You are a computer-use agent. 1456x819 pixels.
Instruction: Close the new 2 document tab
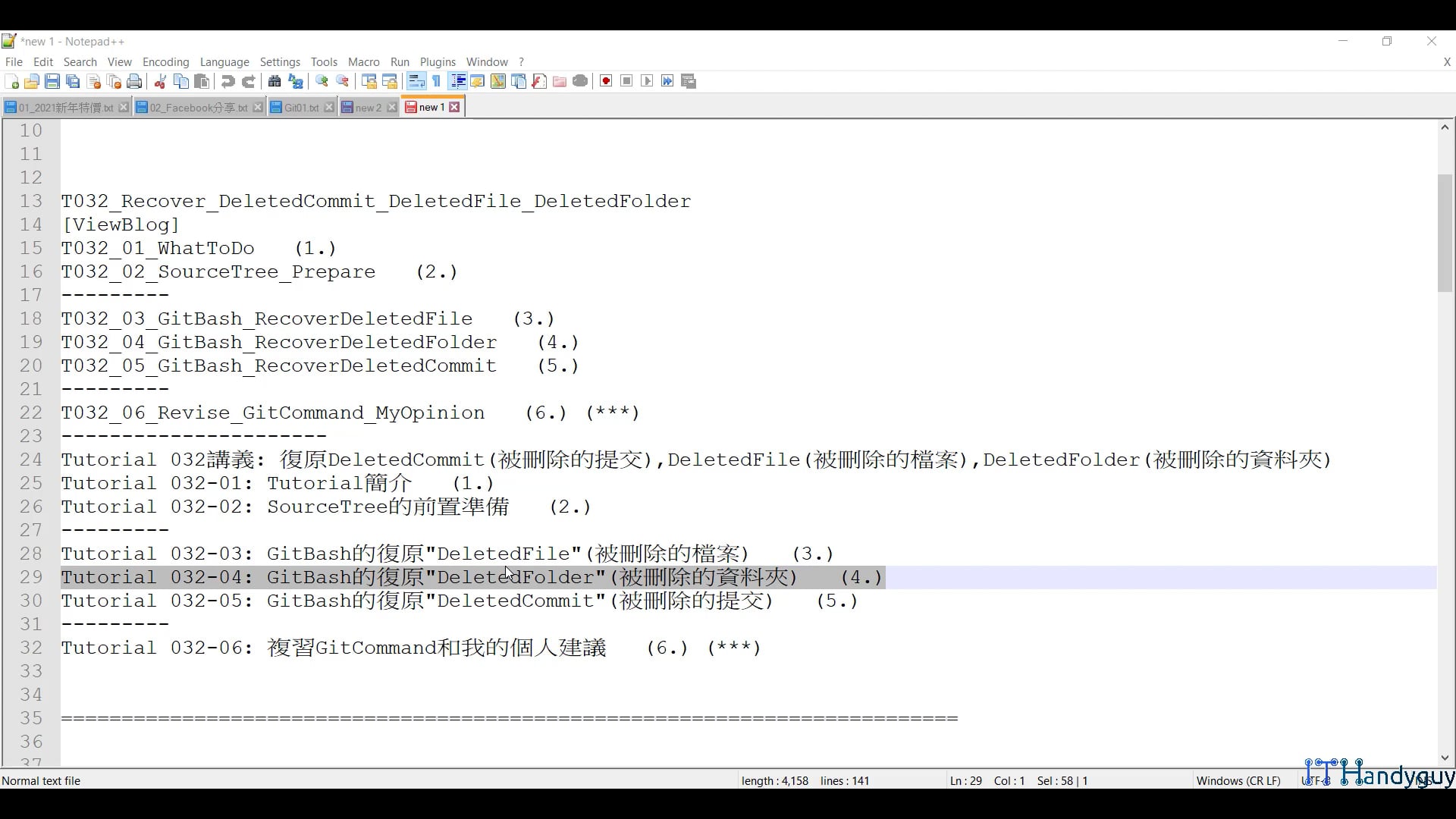(391, 107)
